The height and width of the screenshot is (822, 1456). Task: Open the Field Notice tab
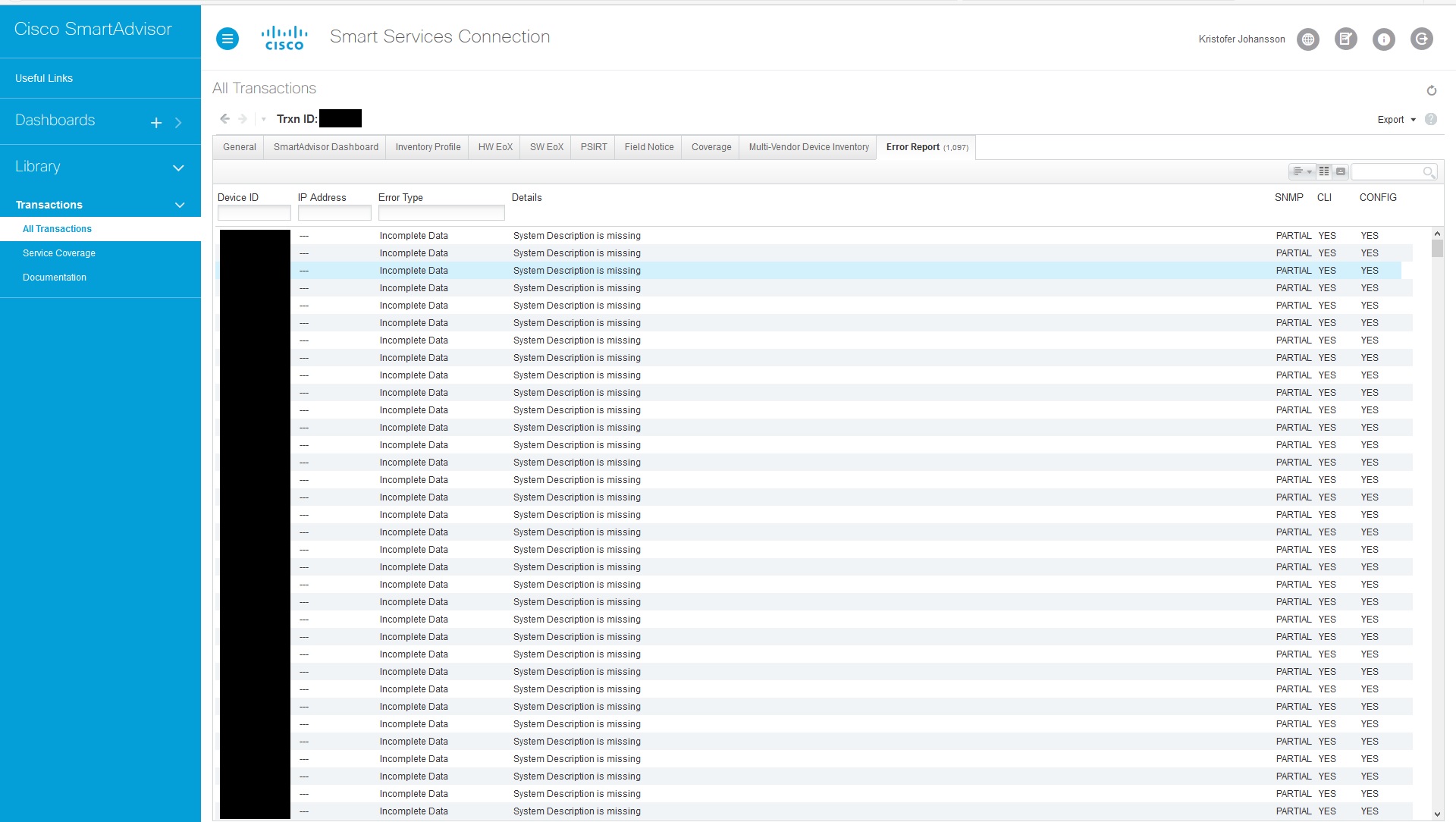click(648, 147)
